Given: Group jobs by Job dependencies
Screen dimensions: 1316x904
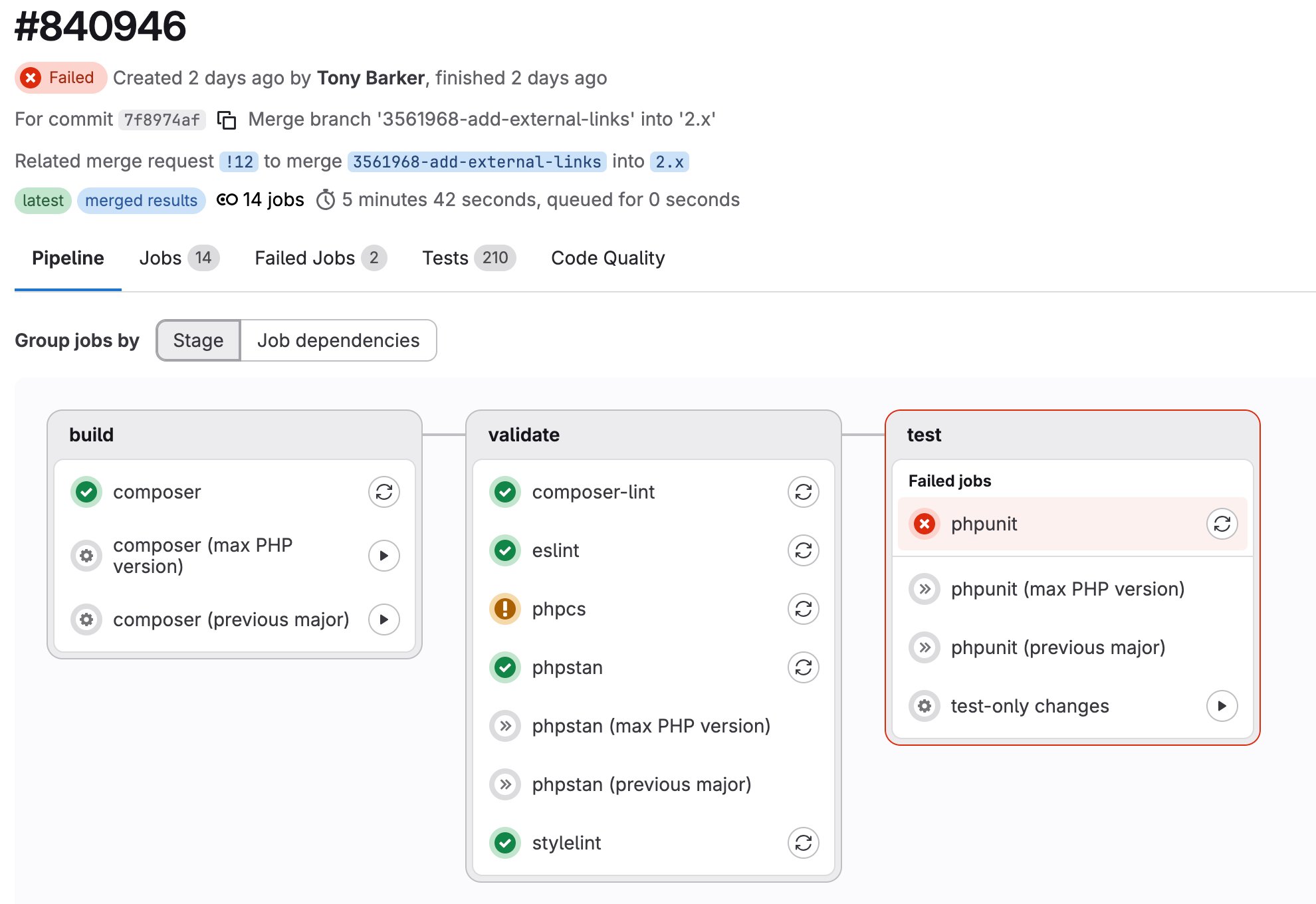Looking at the screenshot, I should 338,340.
